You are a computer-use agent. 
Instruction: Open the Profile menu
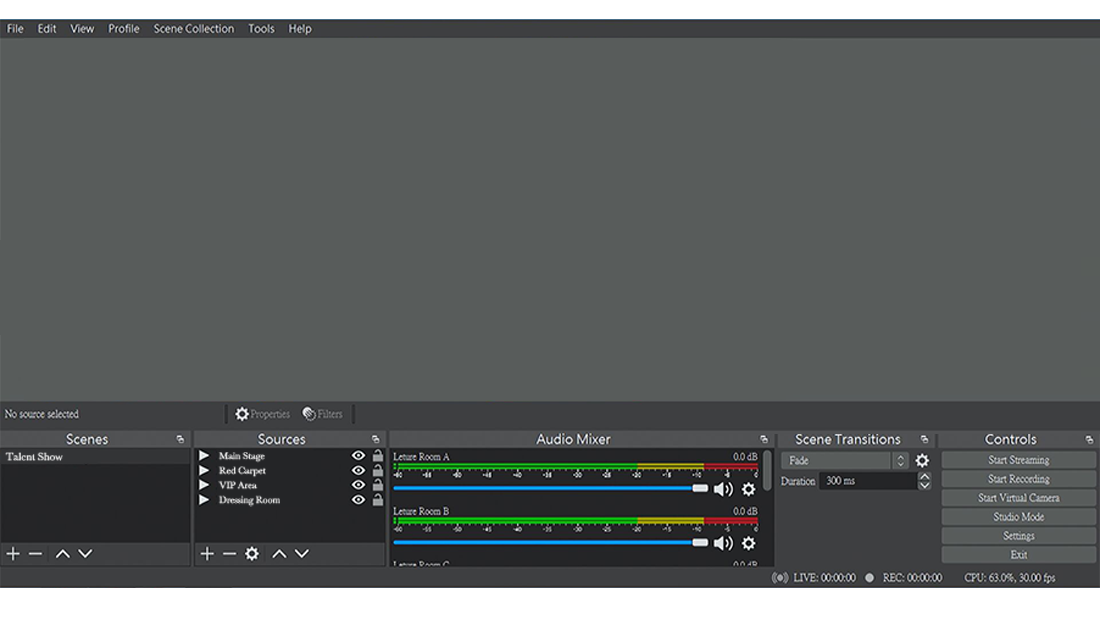(123, 29)
